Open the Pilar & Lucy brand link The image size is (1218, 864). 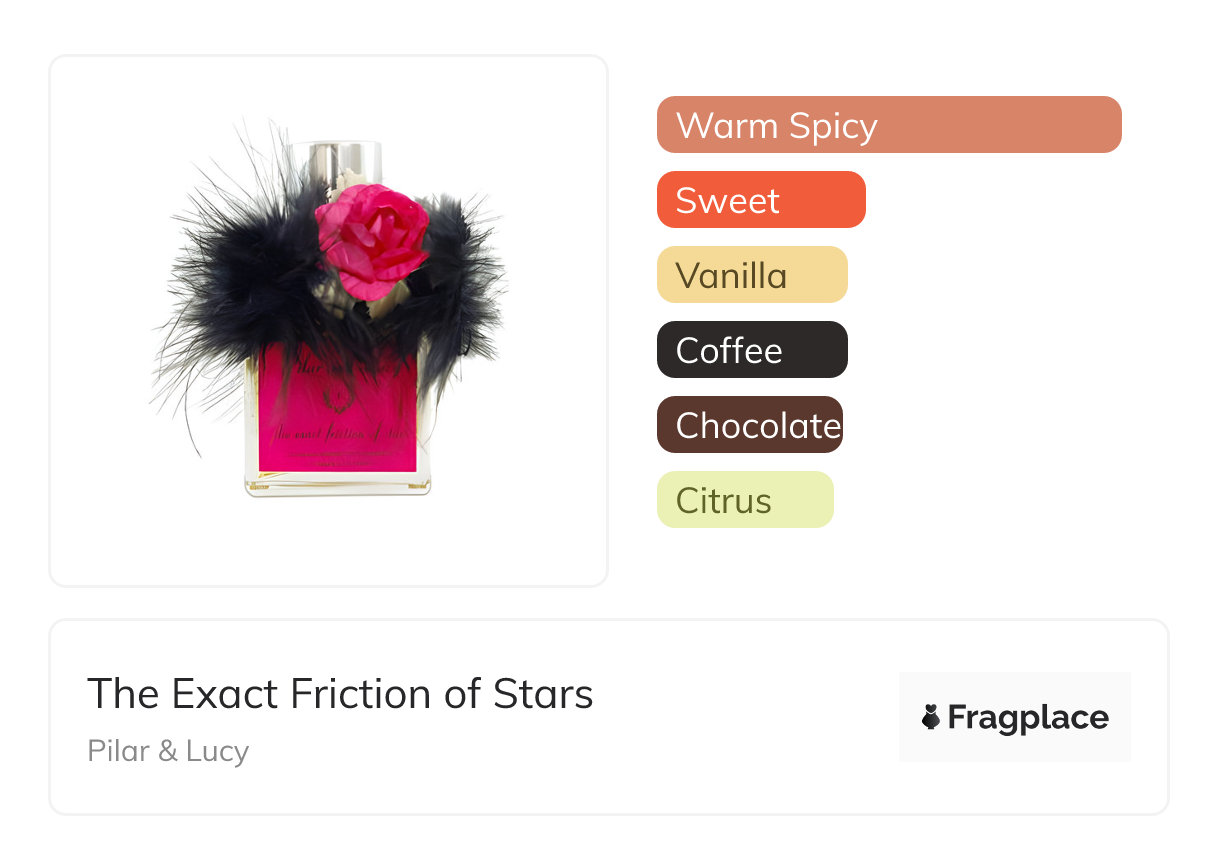click(x=168, y=750)
